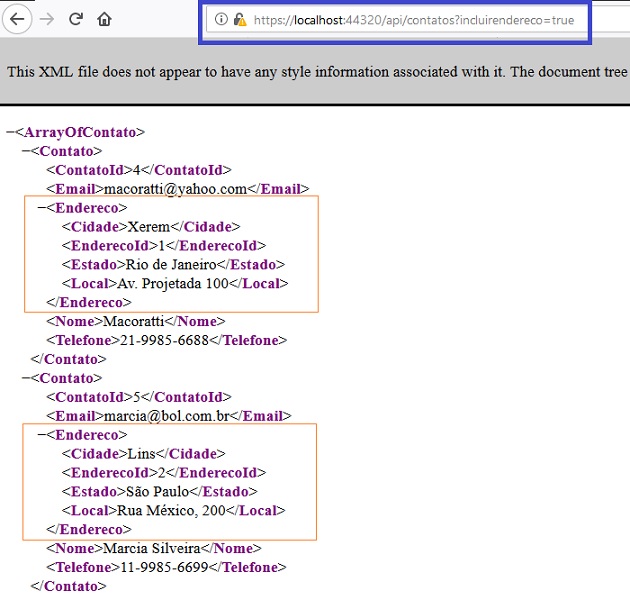Open the browser home page
This screenshot has height=600, width=630.
pos(104,19)
